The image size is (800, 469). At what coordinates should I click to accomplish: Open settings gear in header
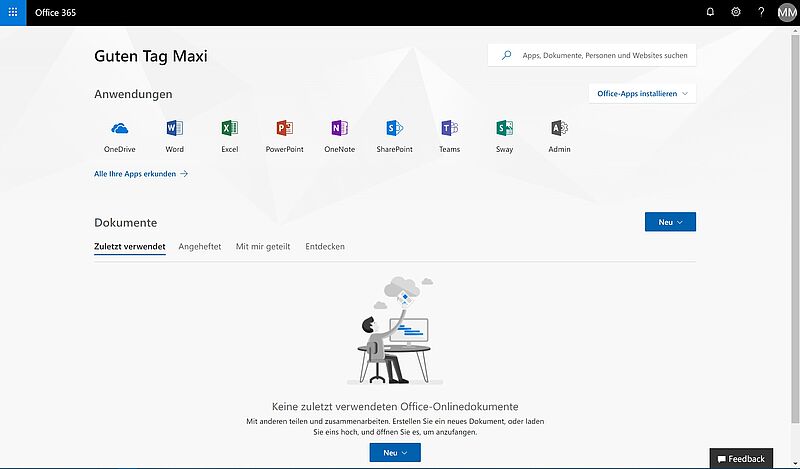[x=736, y=12]
